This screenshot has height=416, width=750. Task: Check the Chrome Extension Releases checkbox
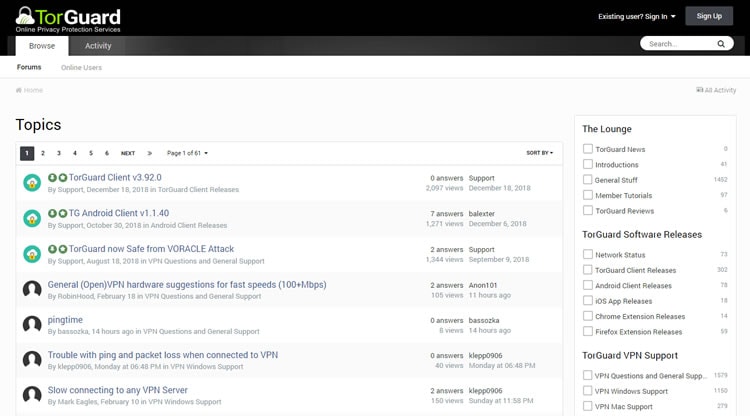point(588,316)
